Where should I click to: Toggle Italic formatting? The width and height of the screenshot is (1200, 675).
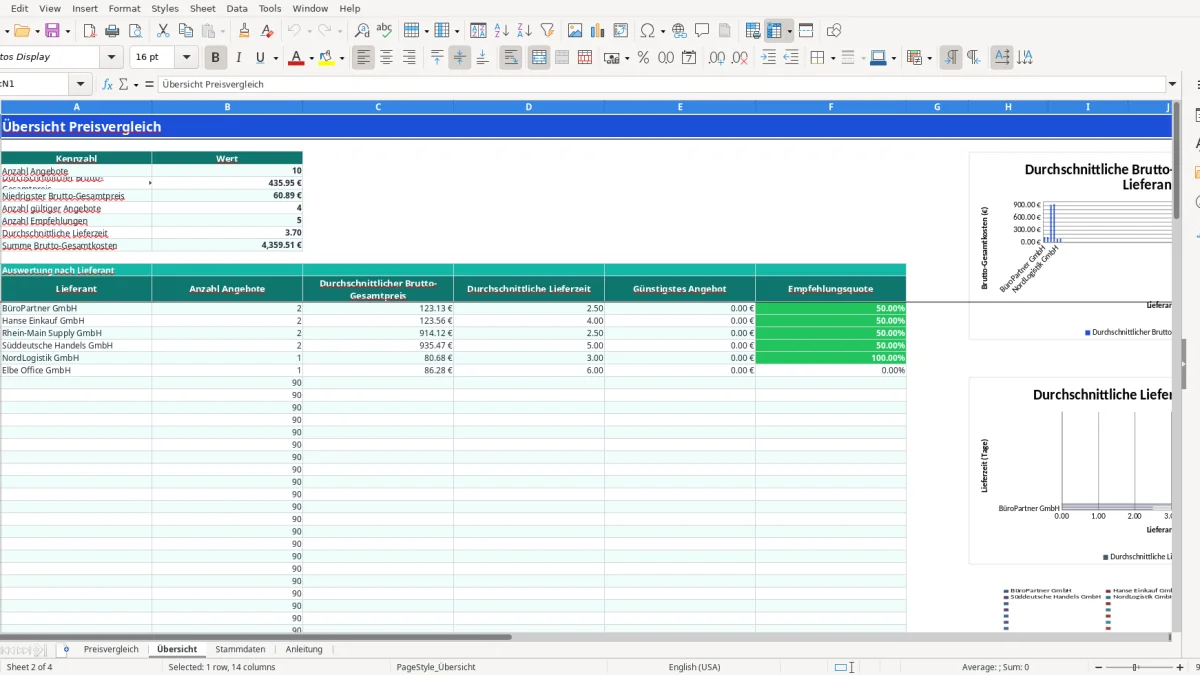pyautogui.click(x=238, y=58)
